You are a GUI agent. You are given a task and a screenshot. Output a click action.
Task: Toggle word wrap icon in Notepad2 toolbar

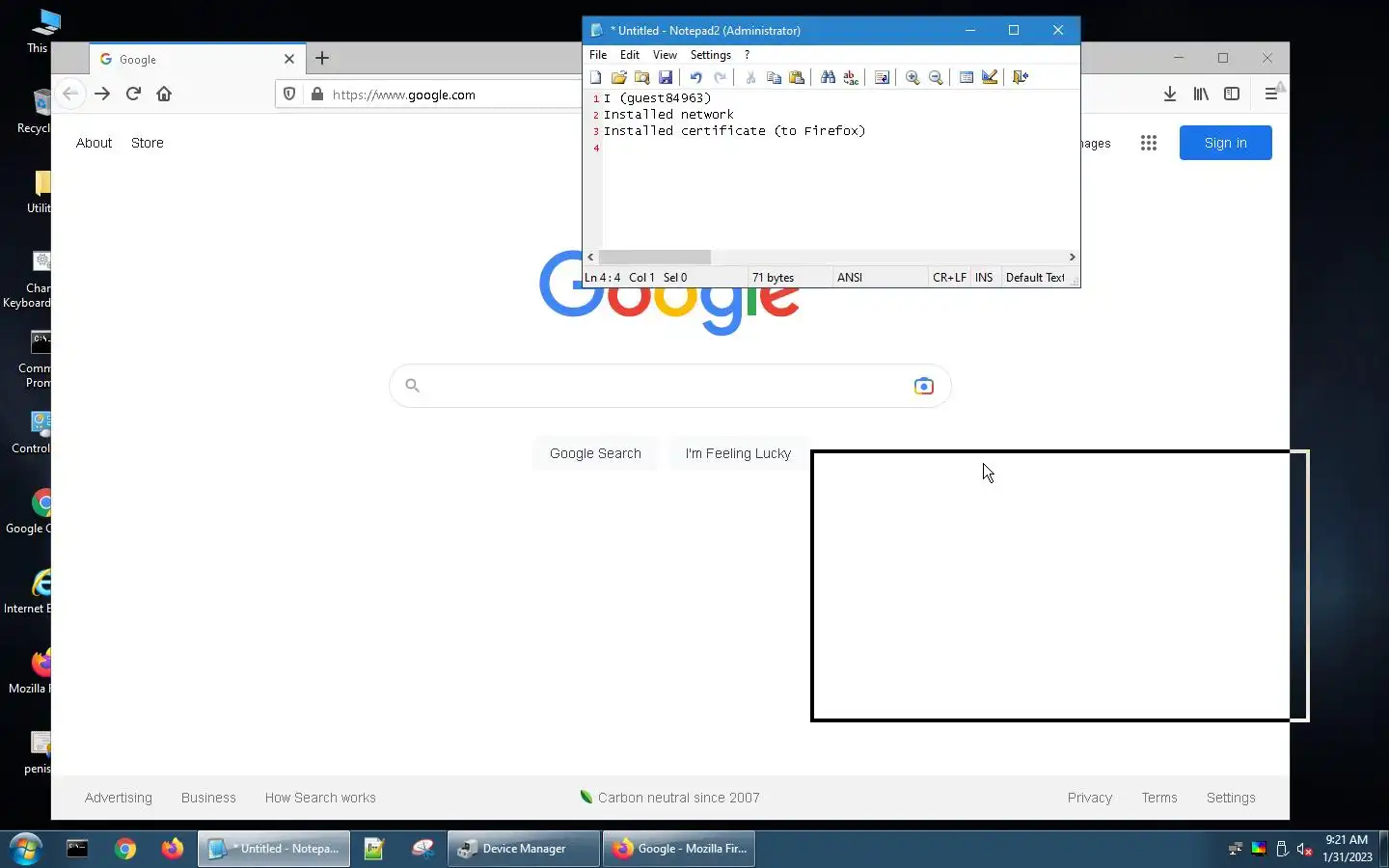pos(882,77)
